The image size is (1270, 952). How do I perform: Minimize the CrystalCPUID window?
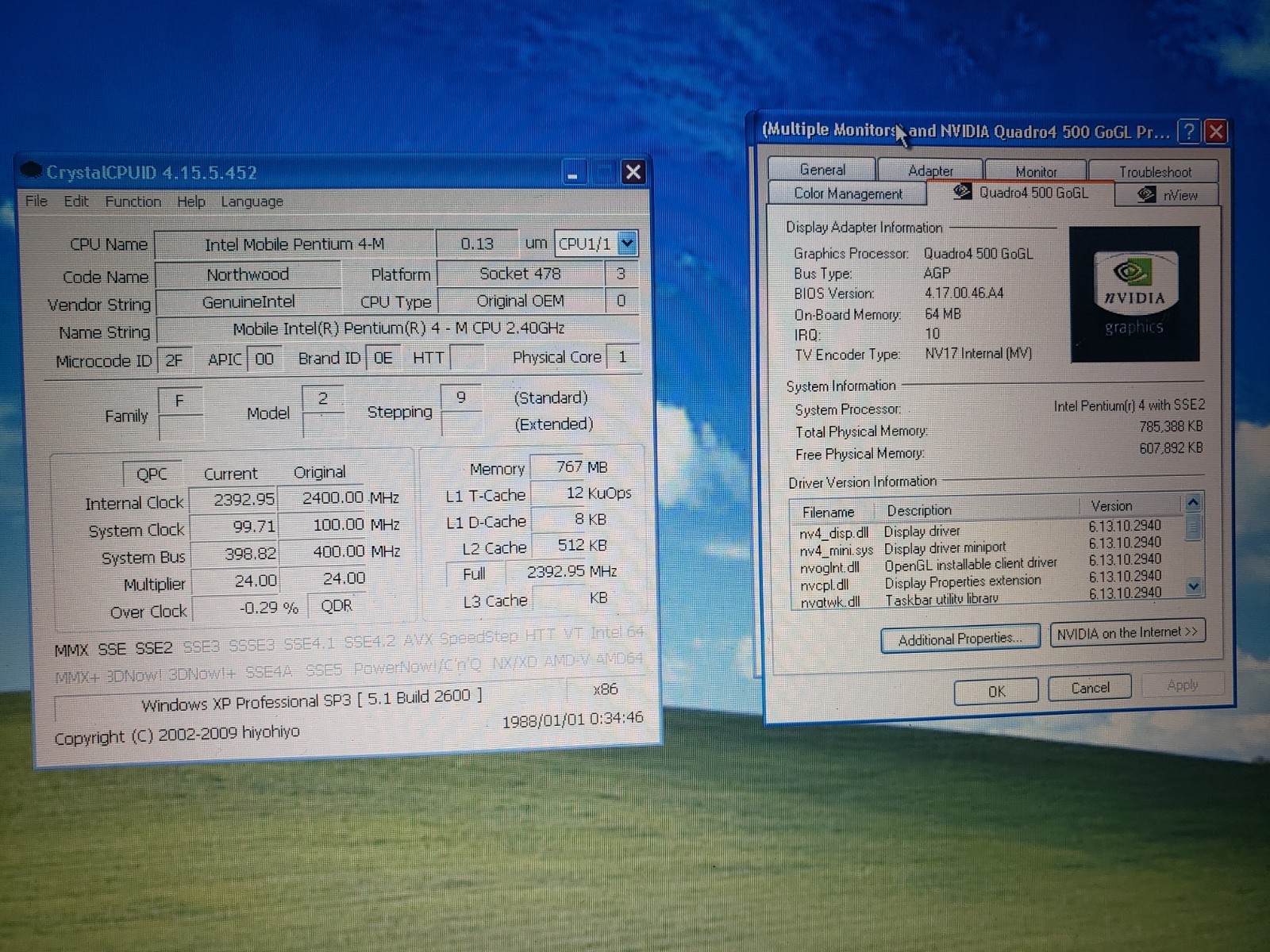[x=573, y=172]
